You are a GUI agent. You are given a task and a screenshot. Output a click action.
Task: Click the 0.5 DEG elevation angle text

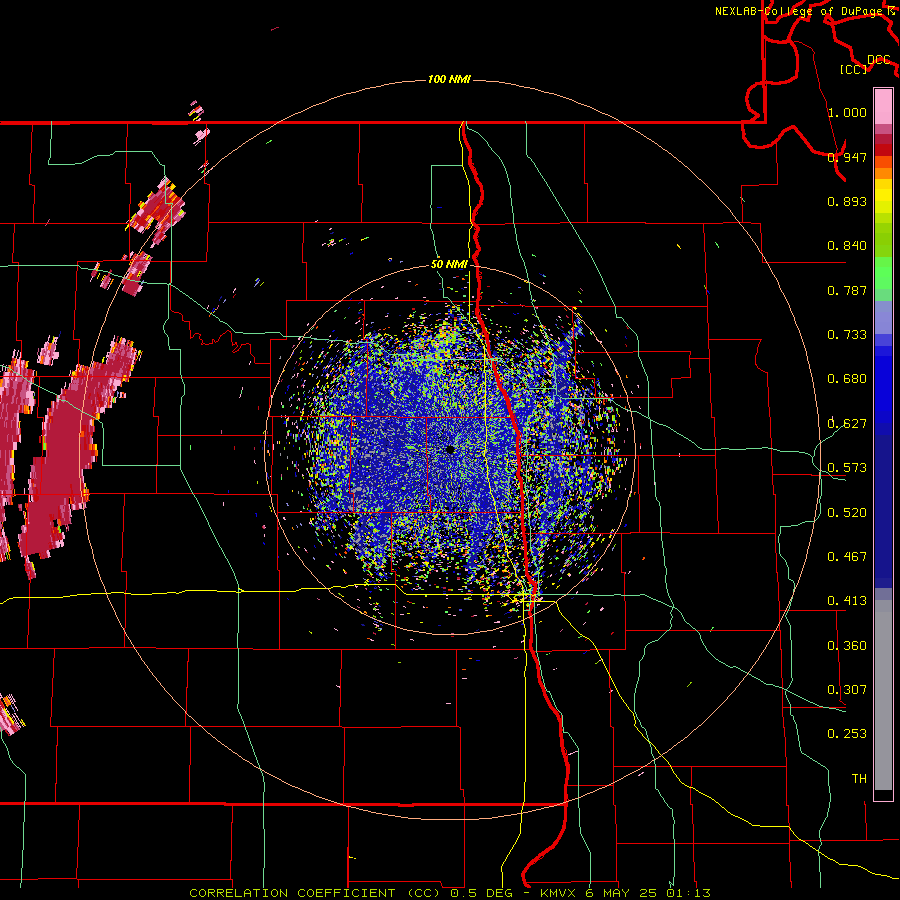point(483,893)
